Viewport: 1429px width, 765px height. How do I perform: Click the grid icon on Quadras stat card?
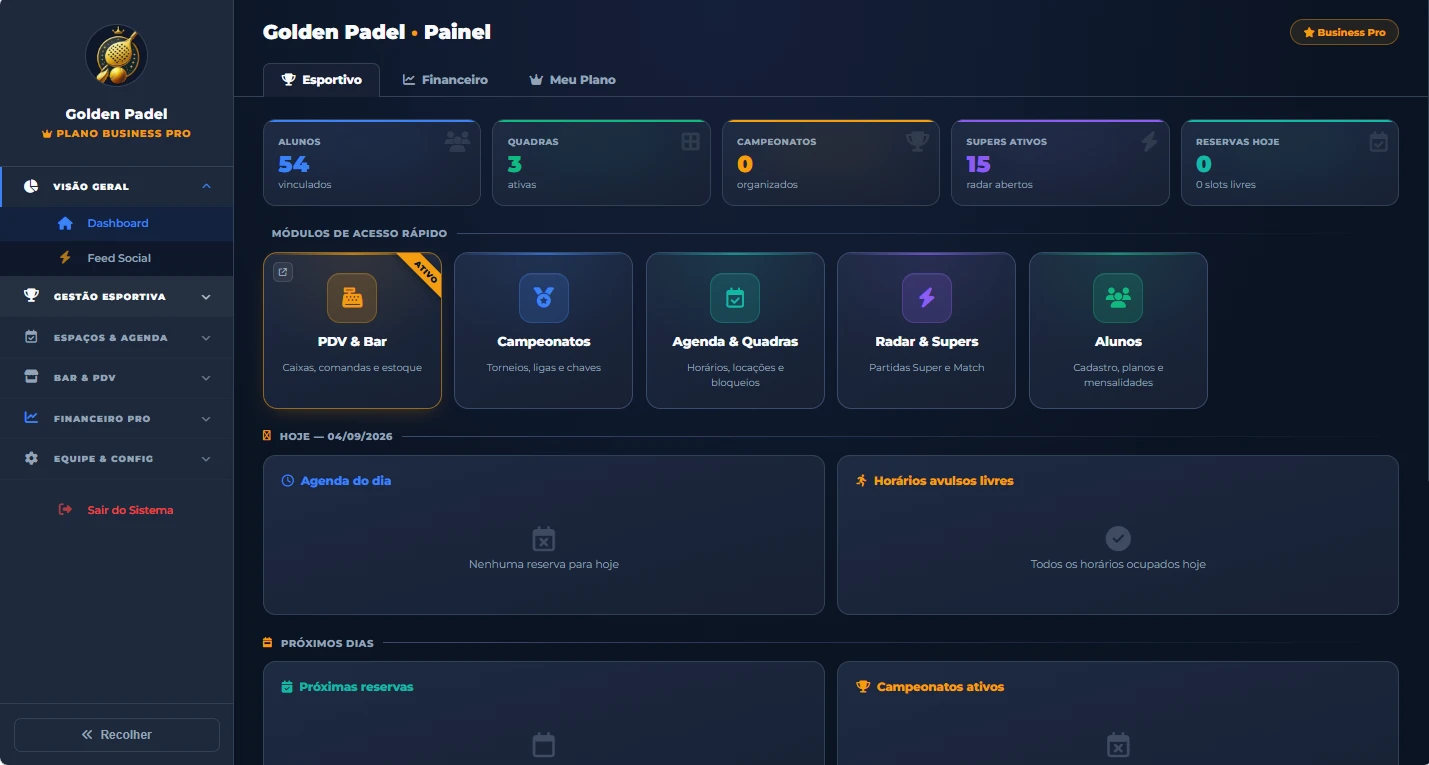[690, 141]
